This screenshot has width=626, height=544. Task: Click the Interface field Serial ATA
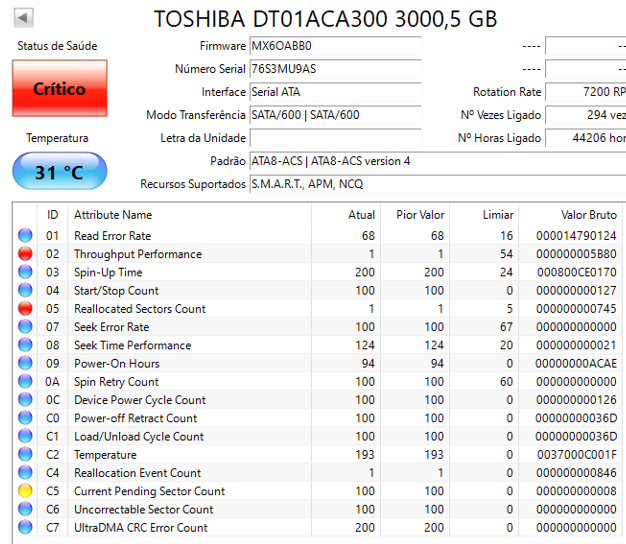pos(335,92)
